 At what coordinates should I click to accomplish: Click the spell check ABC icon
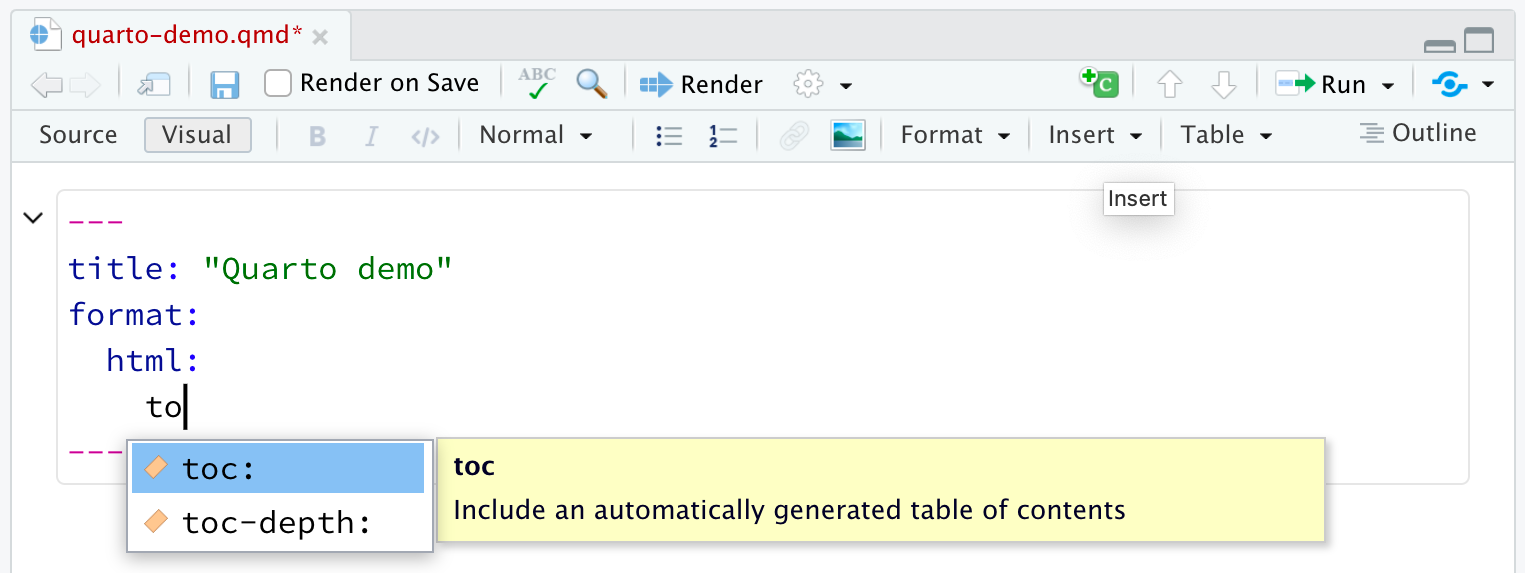click(x=537, y=84)
